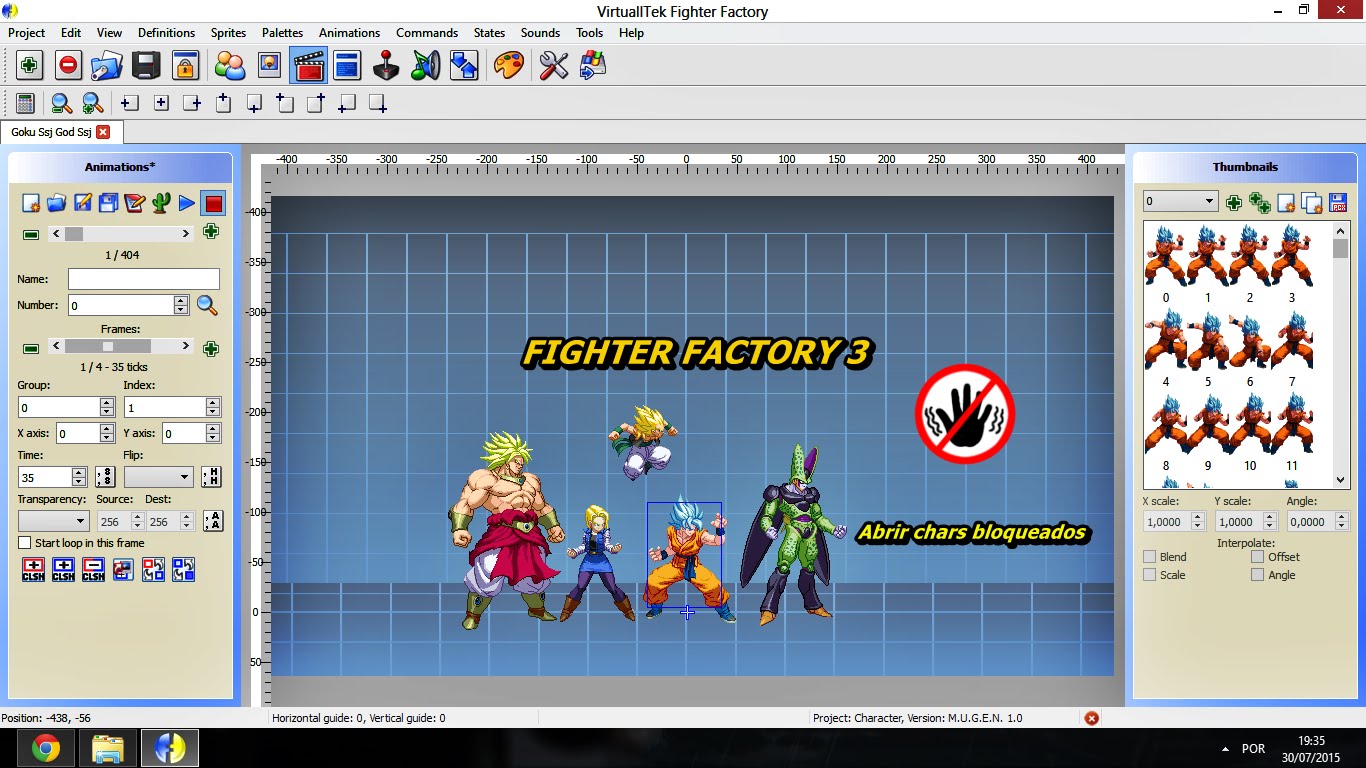Image resolution: width=1366 pixels, height=768 pixels.
Task: Save project using the floppy disk icon
Action: [146, 66]
